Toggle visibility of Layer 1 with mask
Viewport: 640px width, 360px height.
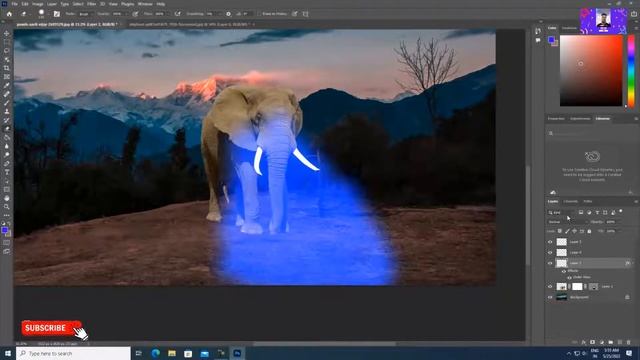pos(550,287)
